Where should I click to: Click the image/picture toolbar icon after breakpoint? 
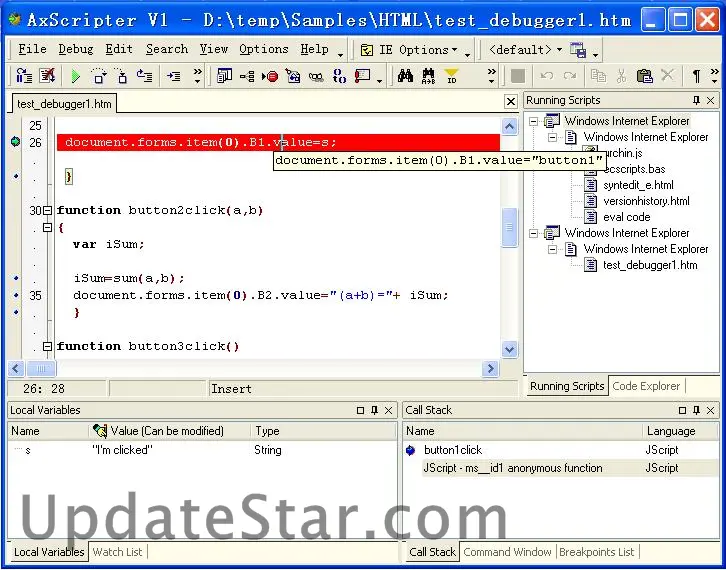[x=293, y=76]
